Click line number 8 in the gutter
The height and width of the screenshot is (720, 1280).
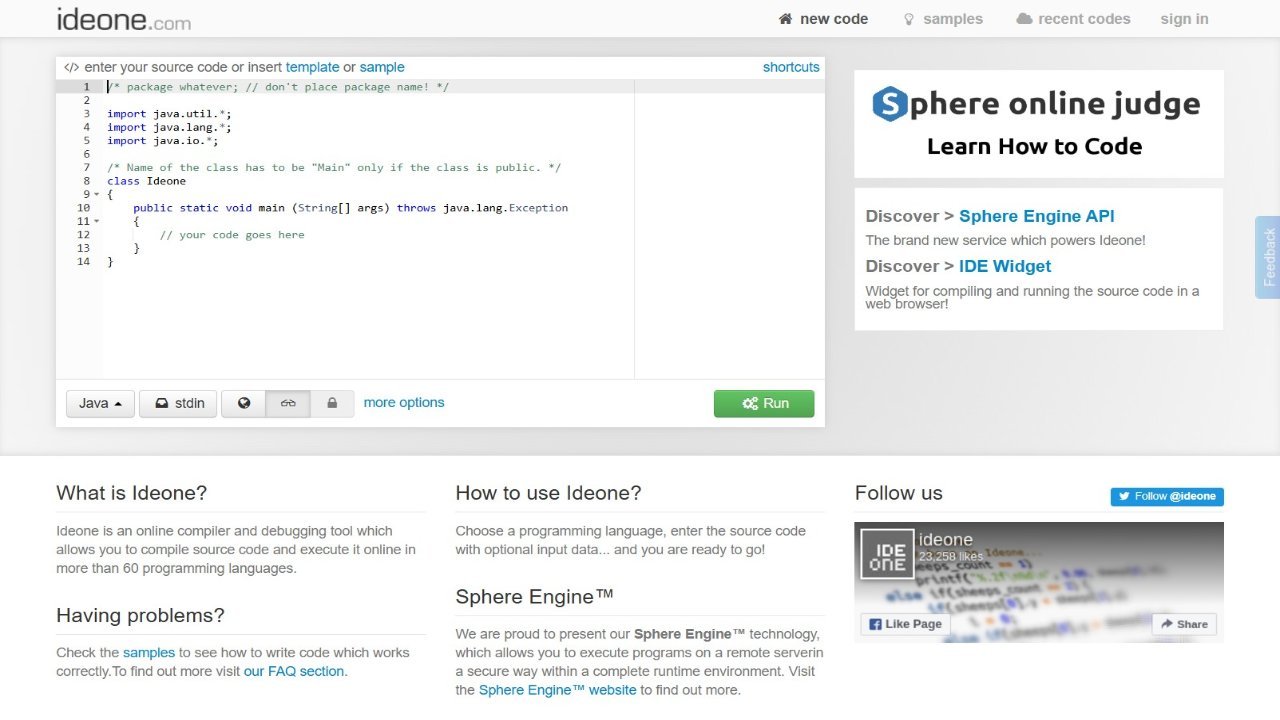[86, 181]
